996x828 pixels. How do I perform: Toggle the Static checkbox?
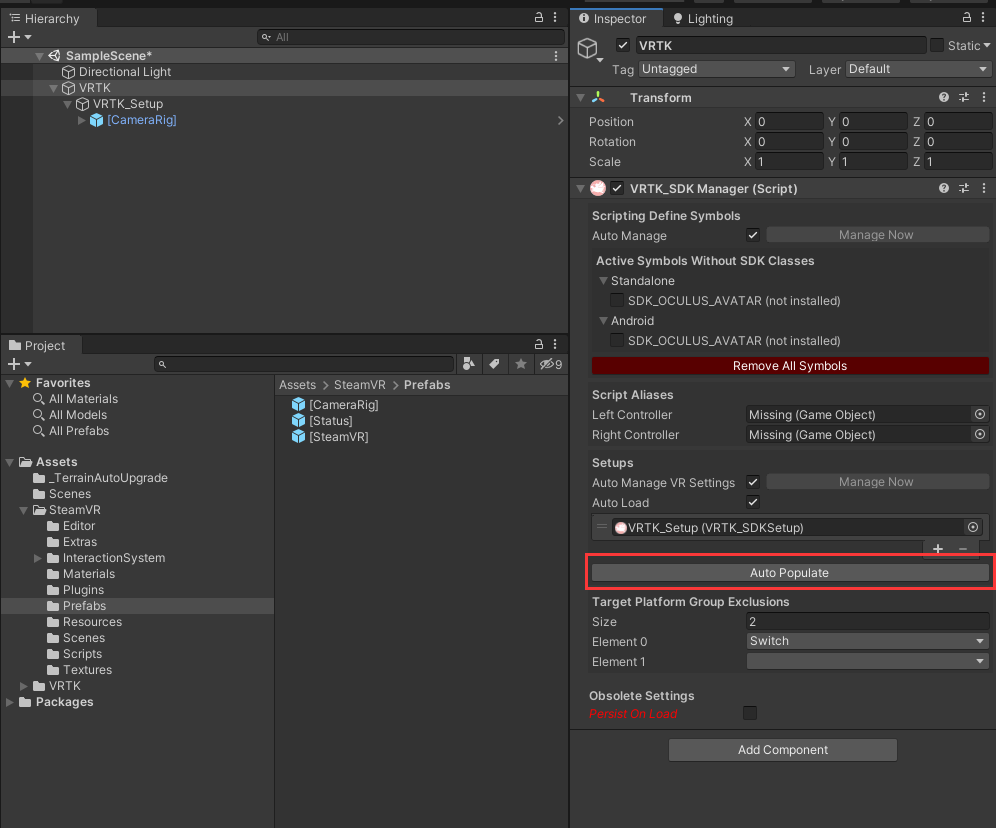click(936, 45)
